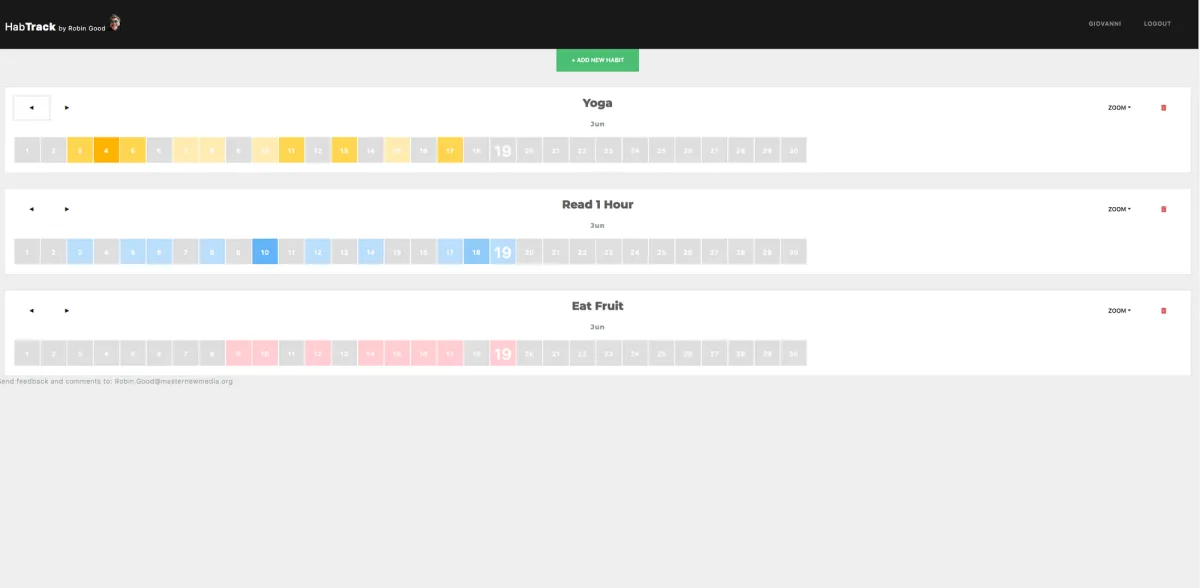
Task: Toggle day 25 in Read 1 Hour row
Action: [x=662, y=252]
